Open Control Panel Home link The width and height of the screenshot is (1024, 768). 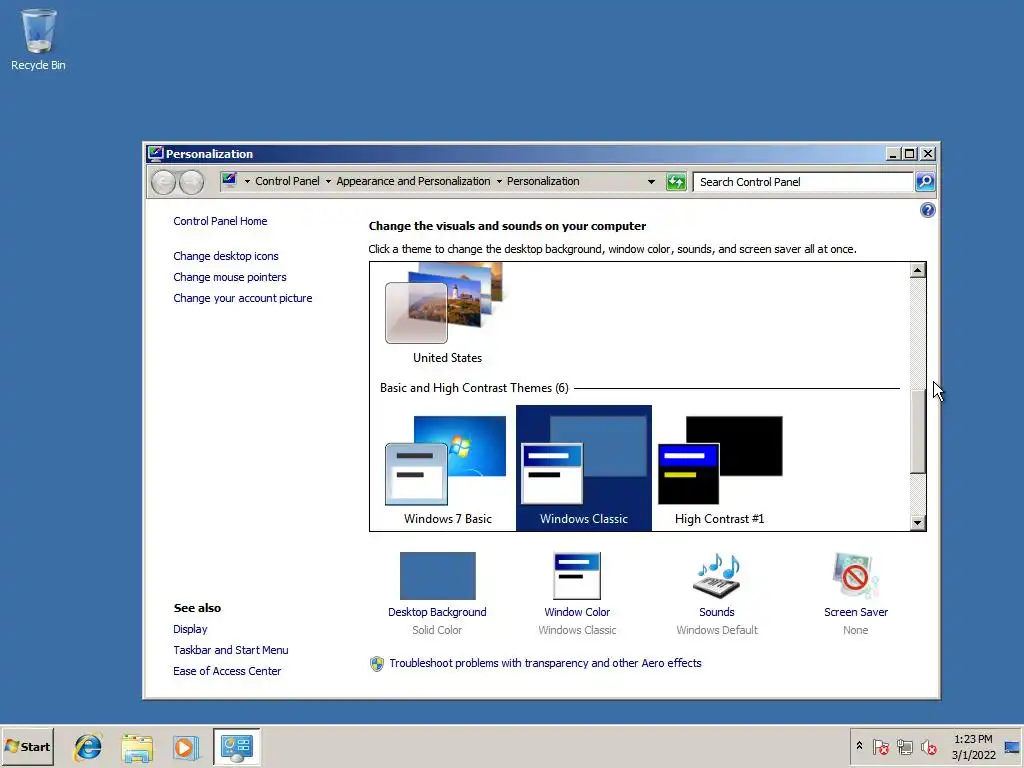tap(220, 221)
